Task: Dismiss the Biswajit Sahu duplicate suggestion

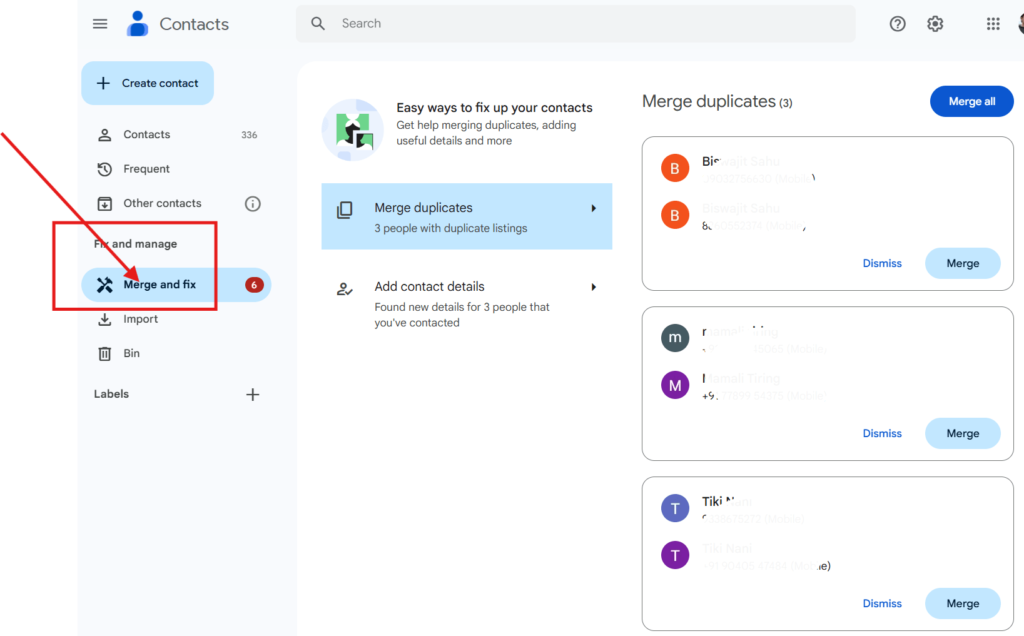Action: 882,263
